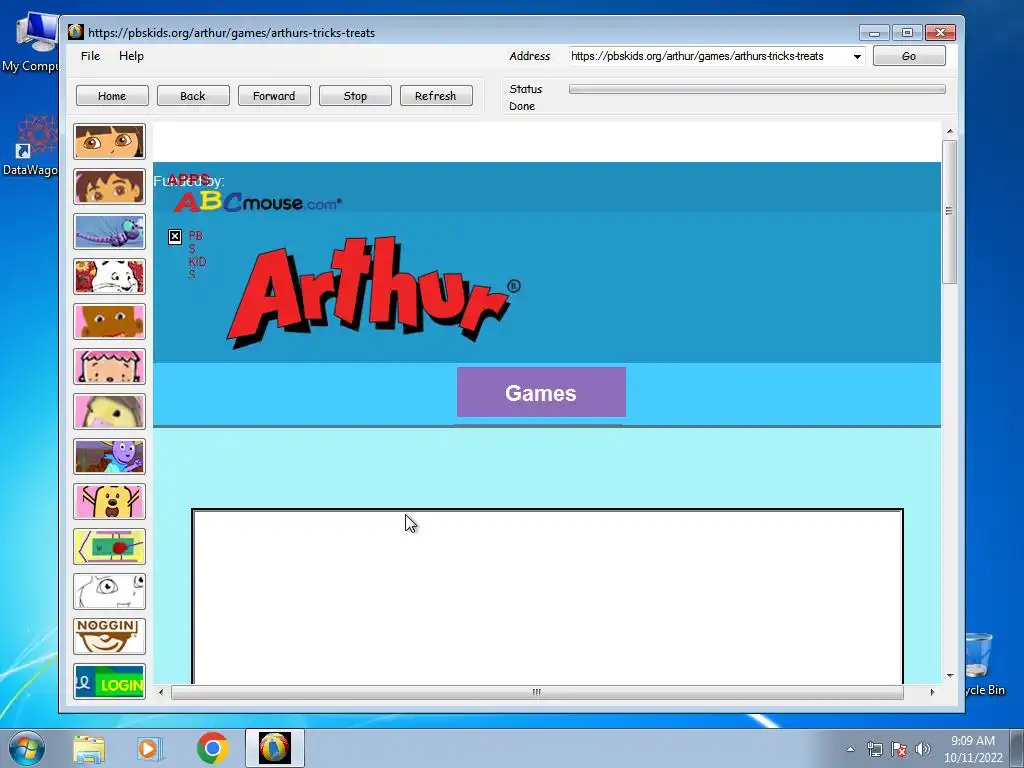Screen dimensions: 1024x768
Task: Select the Max and Ruby white bunny thumbnail
Action: coord(109,276)
